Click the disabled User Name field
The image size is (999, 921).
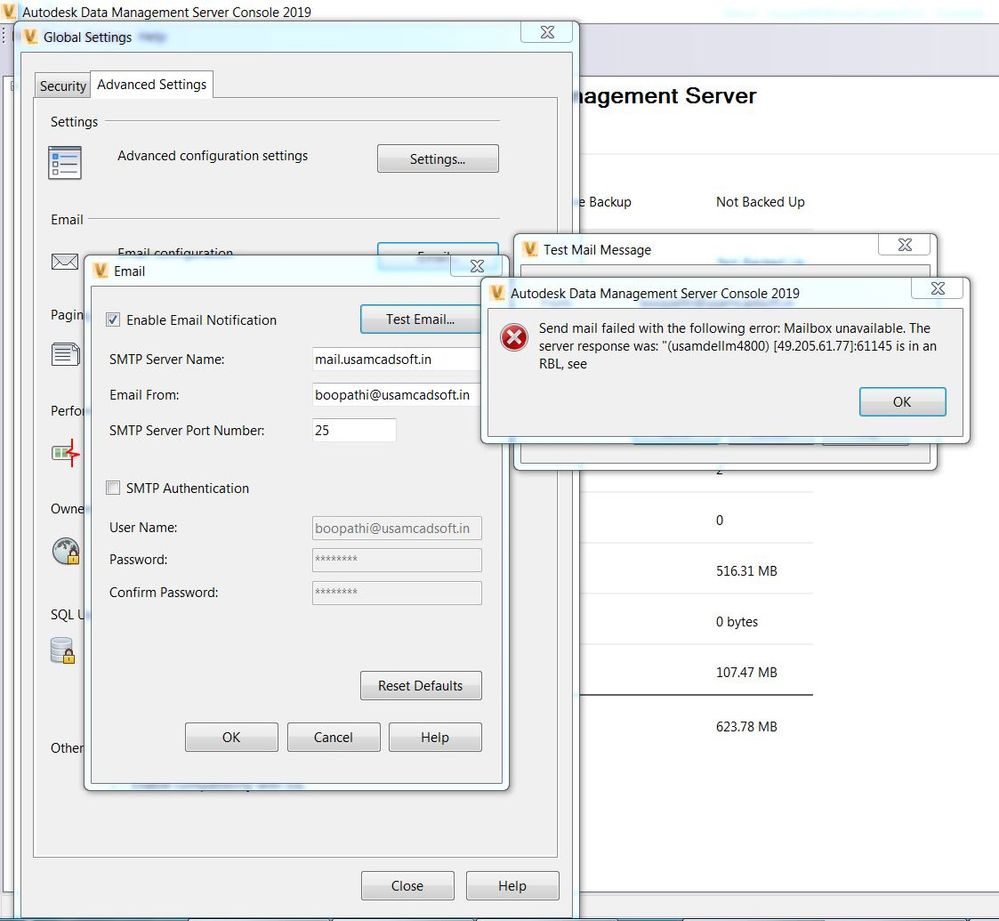pyautogui.click(x=397, y=528)
